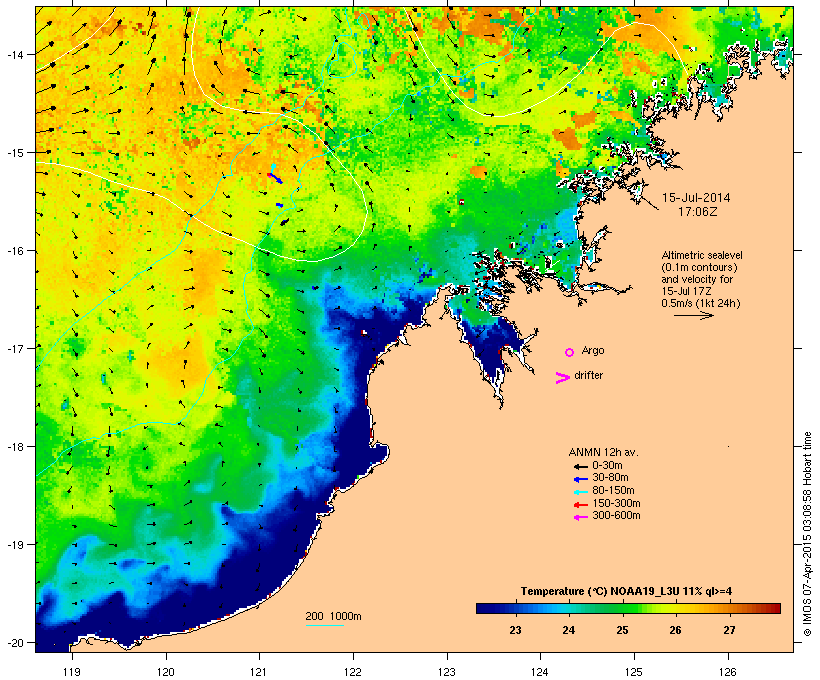
Task: Click the 'Altimetric sealevel' caption text
Action: point(702,255)
